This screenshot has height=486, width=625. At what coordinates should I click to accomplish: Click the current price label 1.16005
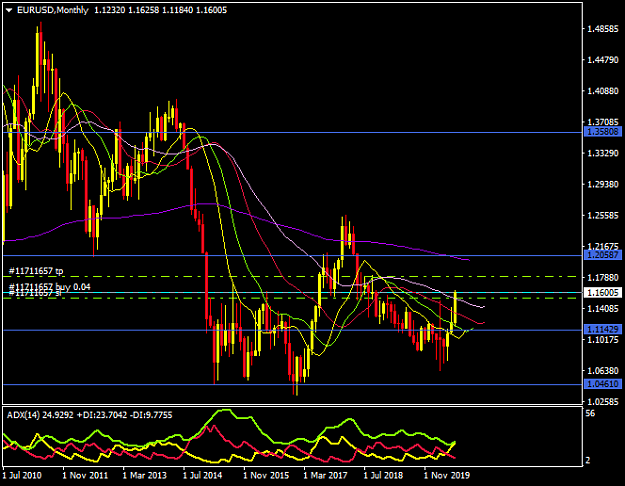point(603,293)
